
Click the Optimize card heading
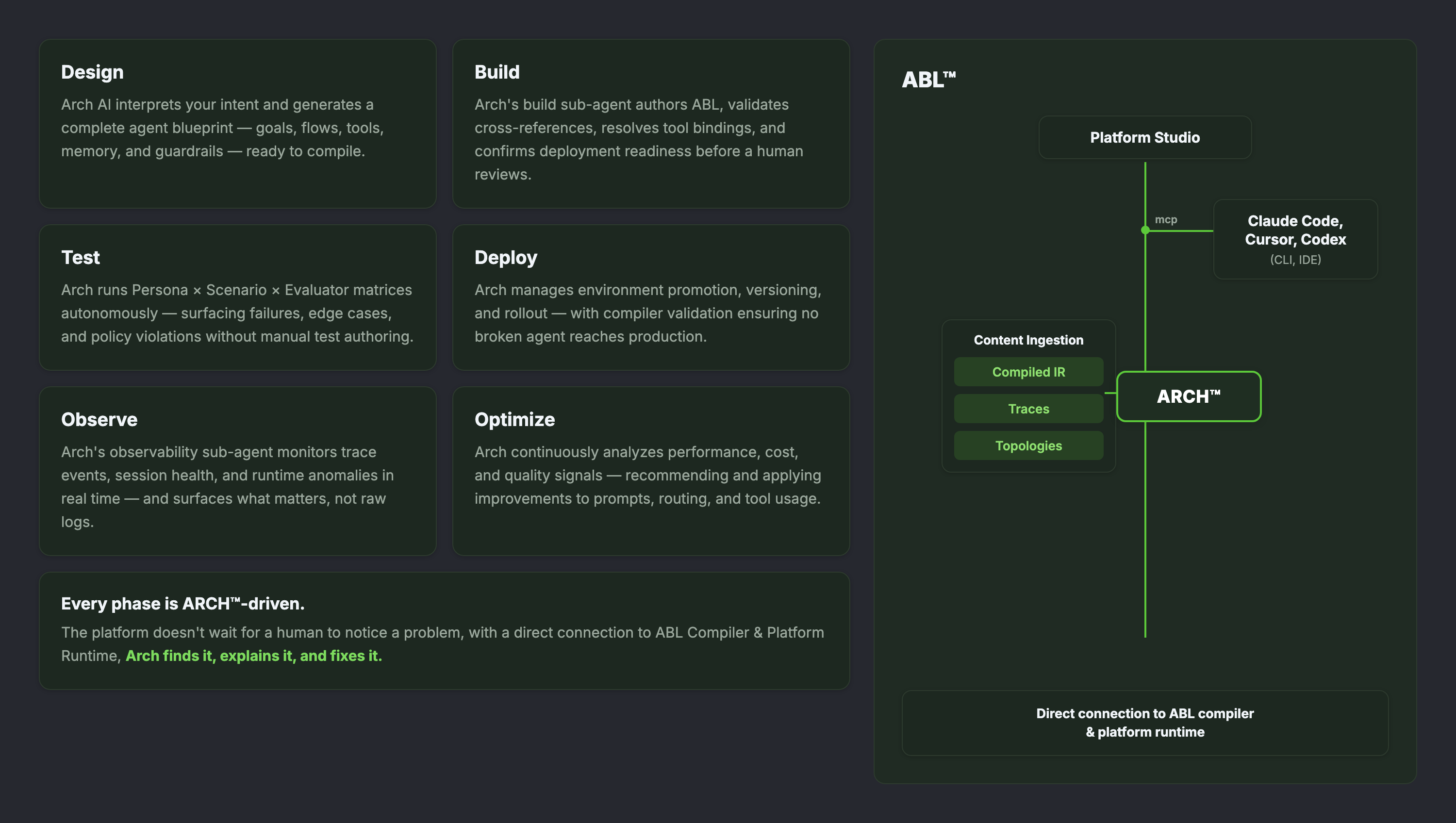pyautogui.click(x=514, y=419)
